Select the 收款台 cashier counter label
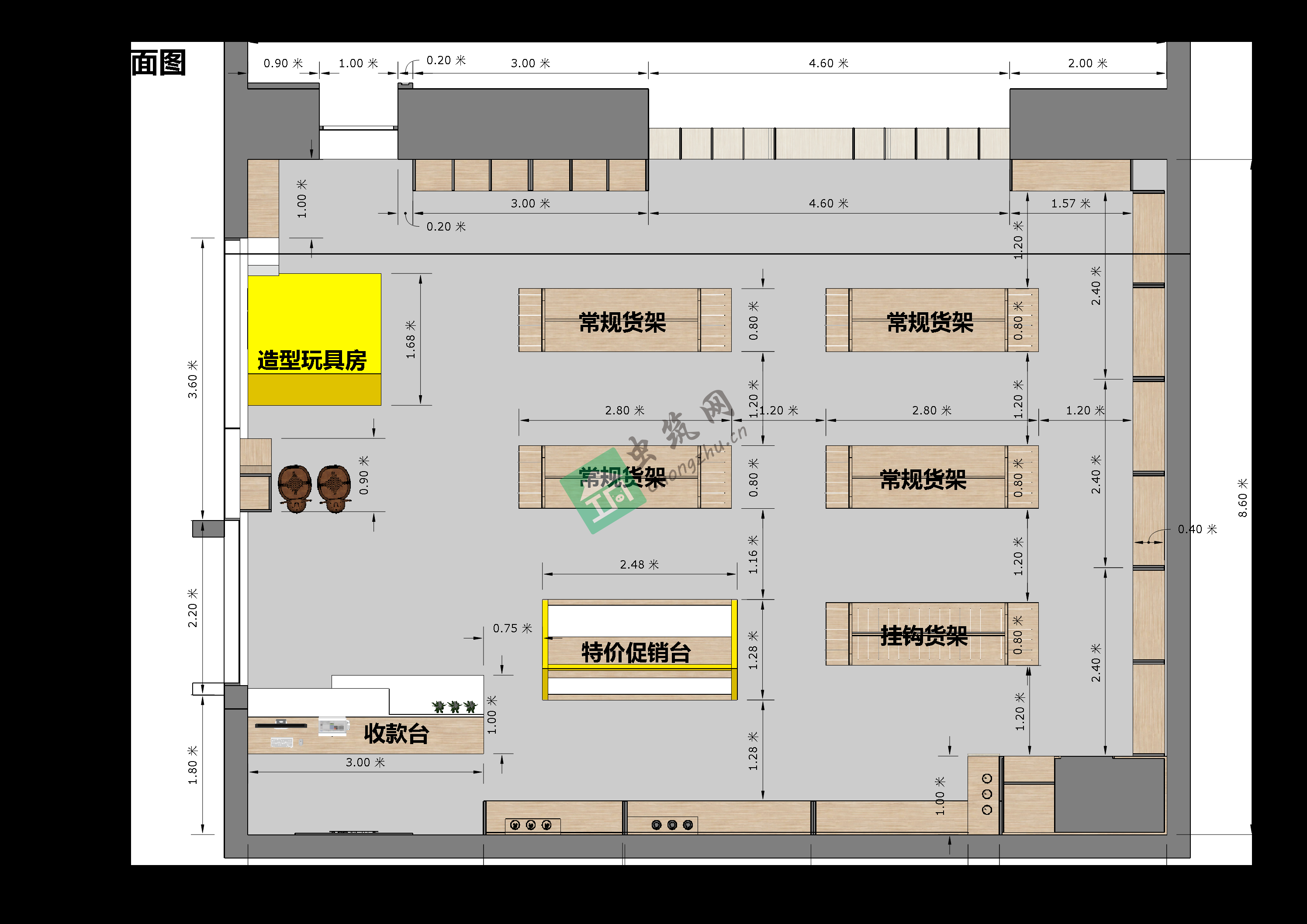Screen dimensions: 1307x924 coord(396,734)
